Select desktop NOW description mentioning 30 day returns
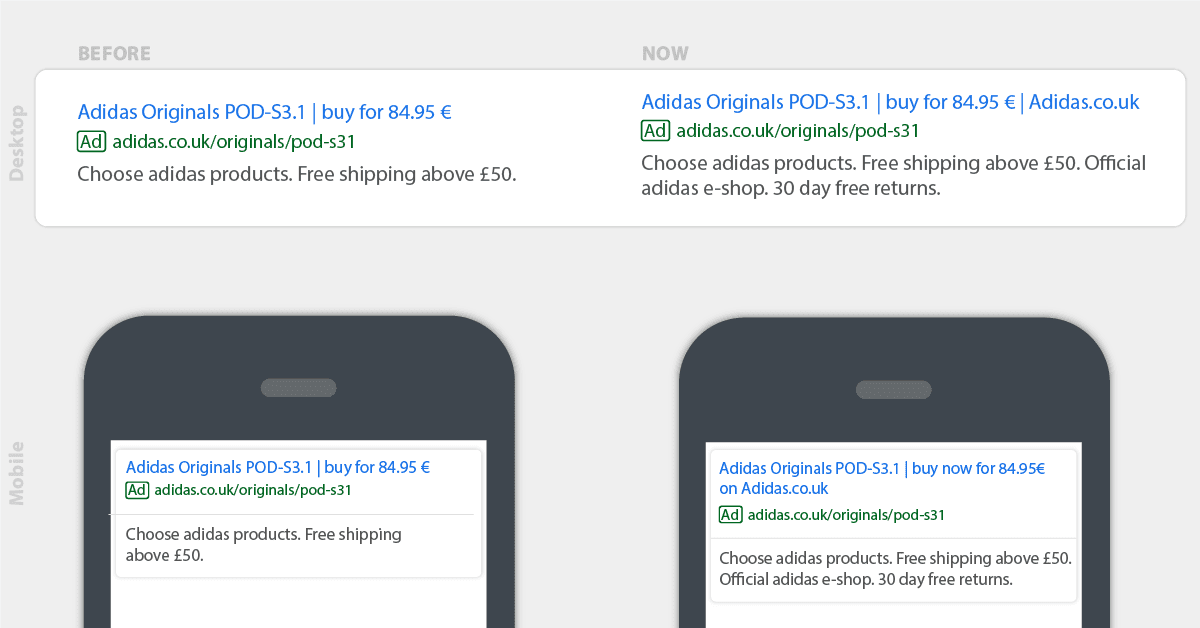The height and width of the screenshot is (628, 1200). click(893, 175)
